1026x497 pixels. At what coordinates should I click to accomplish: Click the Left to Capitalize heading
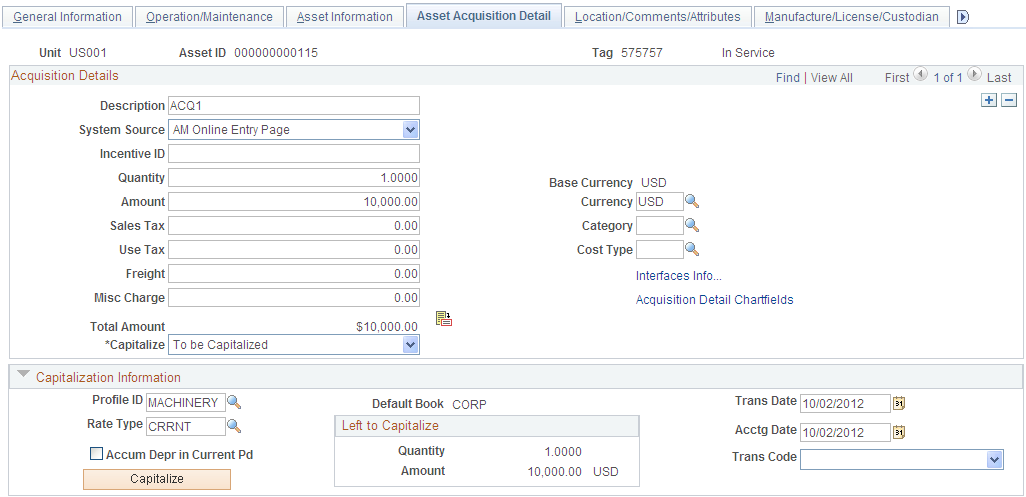390,426
